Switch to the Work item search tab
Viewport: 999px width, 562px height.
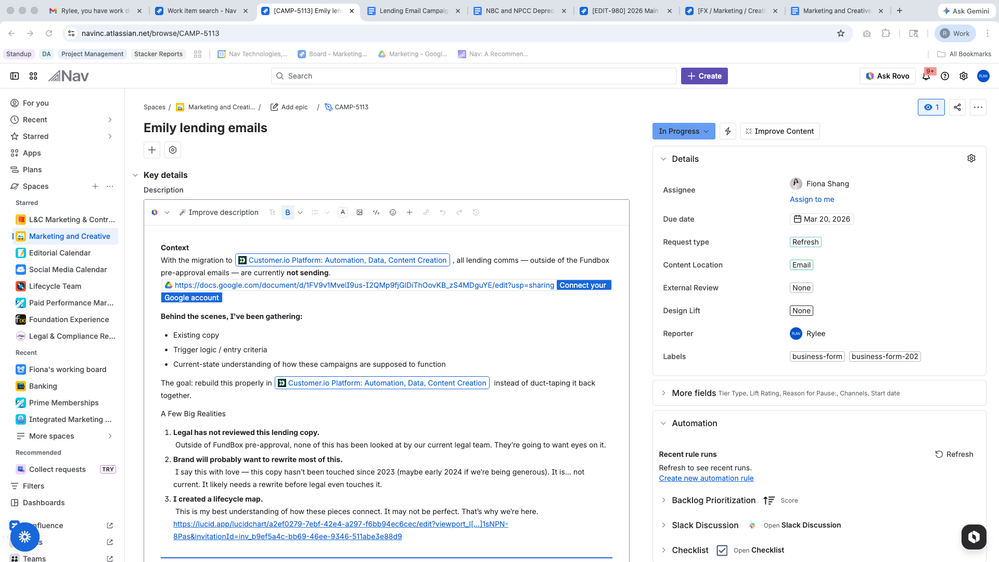[201, 11]
